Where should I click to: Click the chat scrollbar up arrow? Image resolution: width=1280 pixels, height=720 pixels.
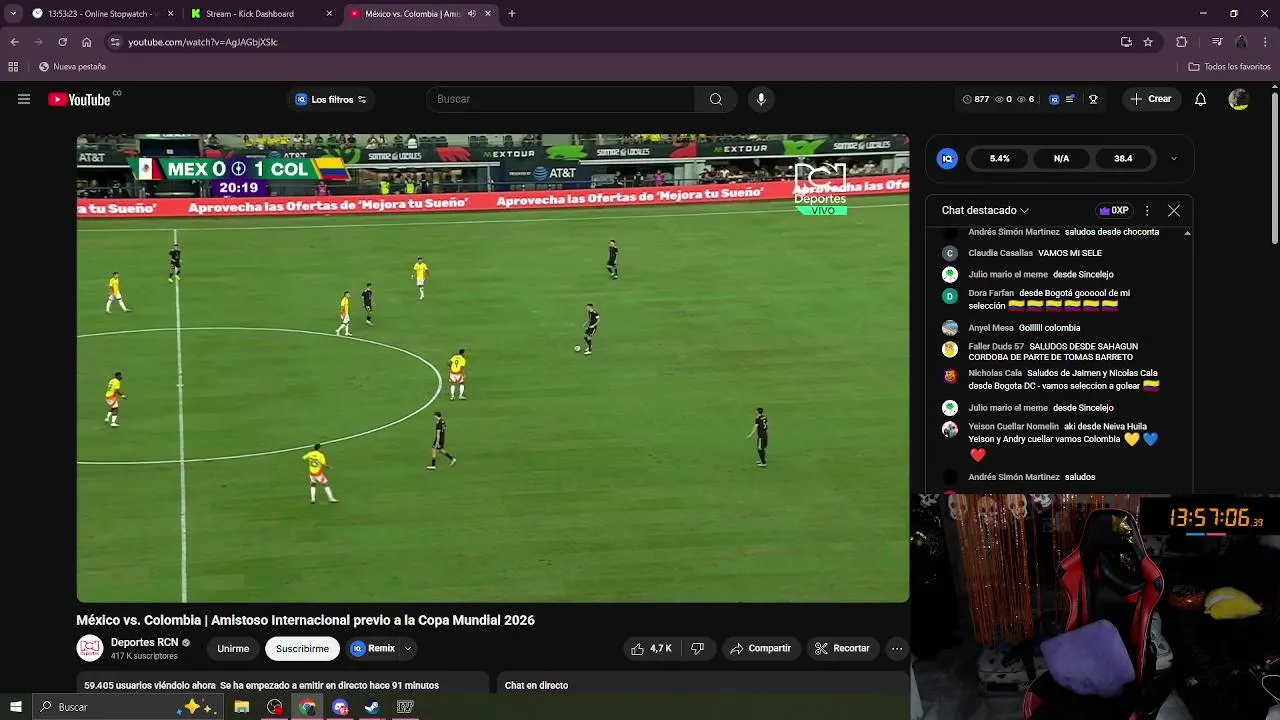[x=1187, y=233]
